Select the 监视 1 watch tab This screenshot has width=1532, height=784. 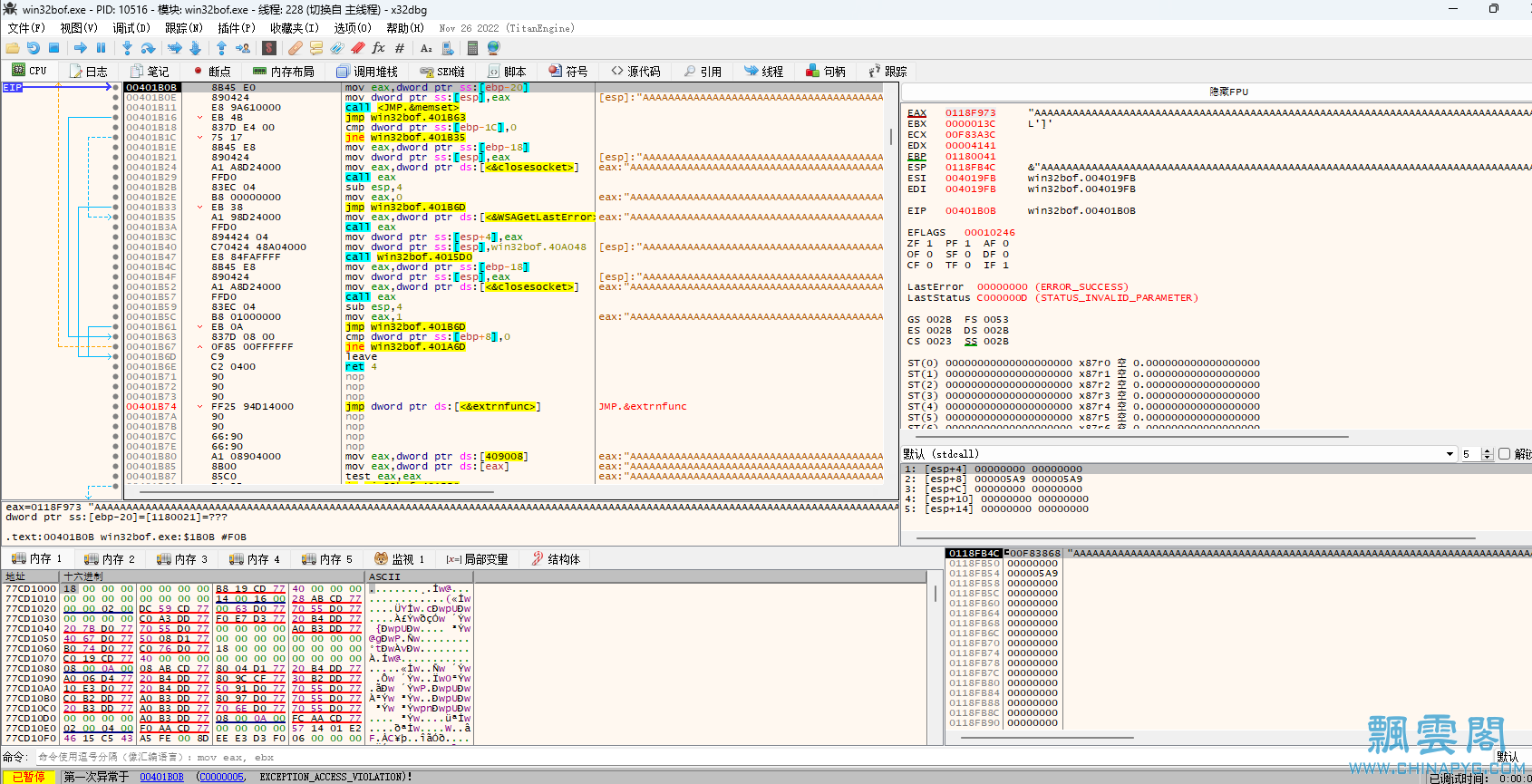[x=400, y=559]
